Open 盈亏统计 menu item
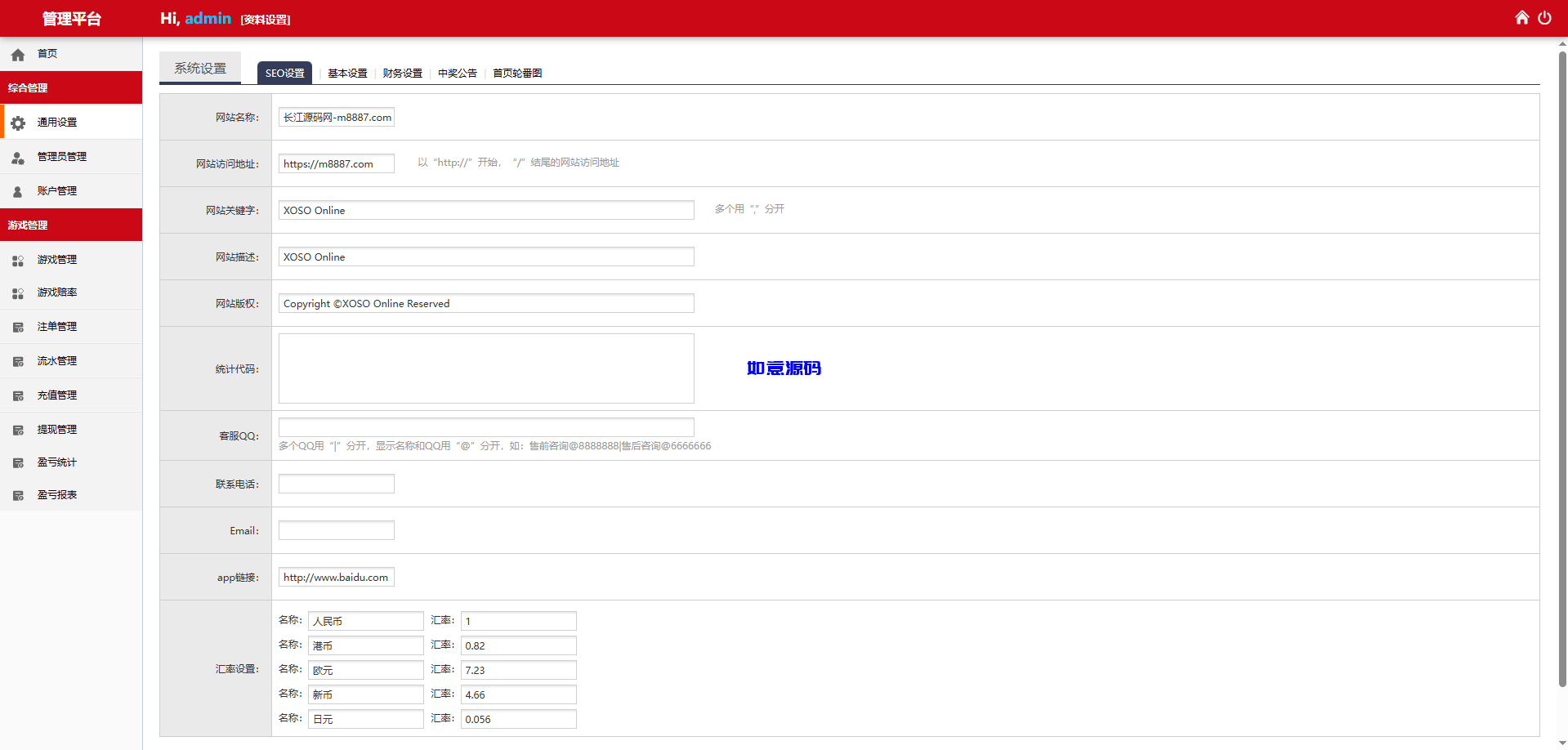The width and height of the screenshot is (1568, 750). click(x=71, y=462)
